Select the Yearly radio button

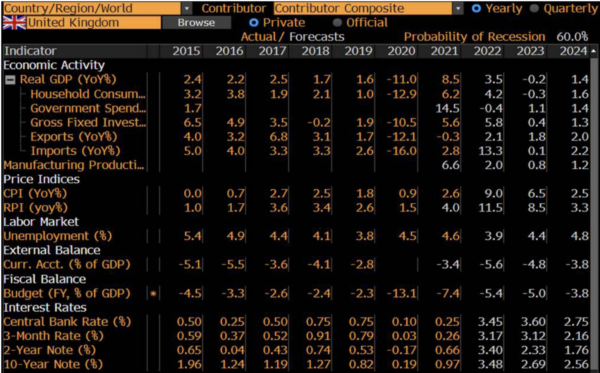coord(476,8)
